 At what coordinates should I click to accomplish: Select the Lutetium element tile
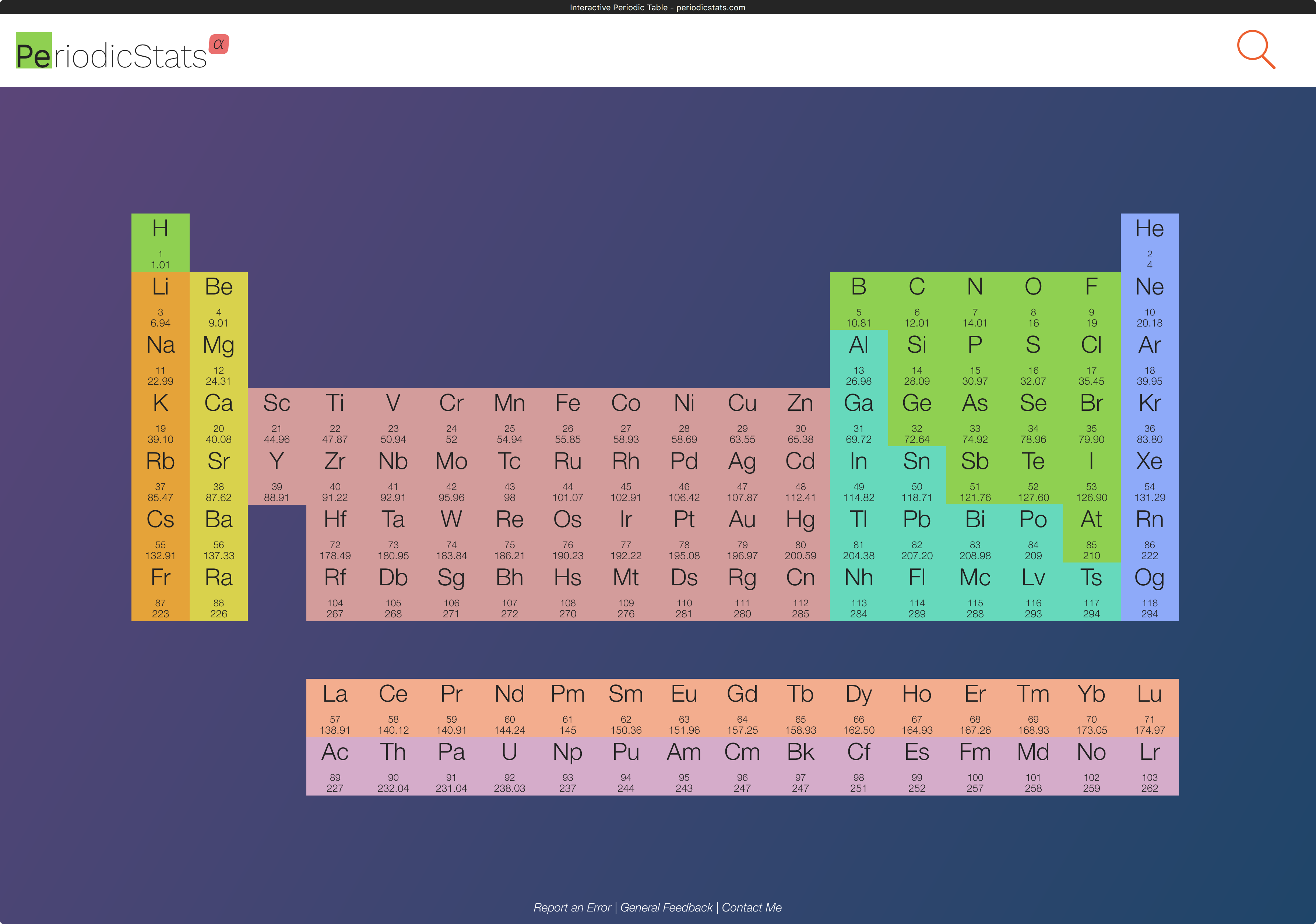(x=1150, y=707)
